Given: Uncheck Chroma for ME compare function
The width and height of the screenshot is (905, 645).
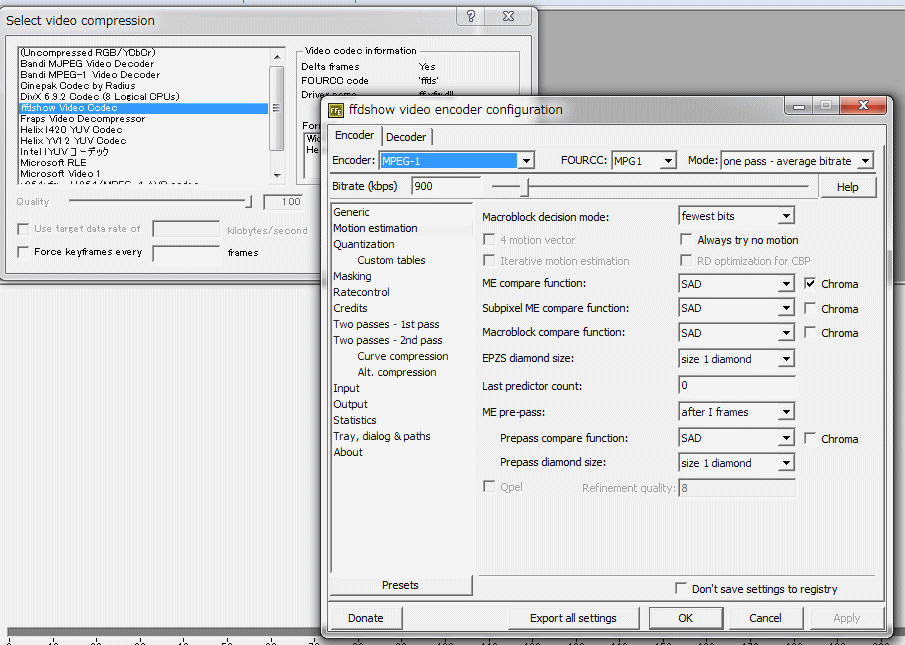Looking at the screenshot, I should coord(810,284).
